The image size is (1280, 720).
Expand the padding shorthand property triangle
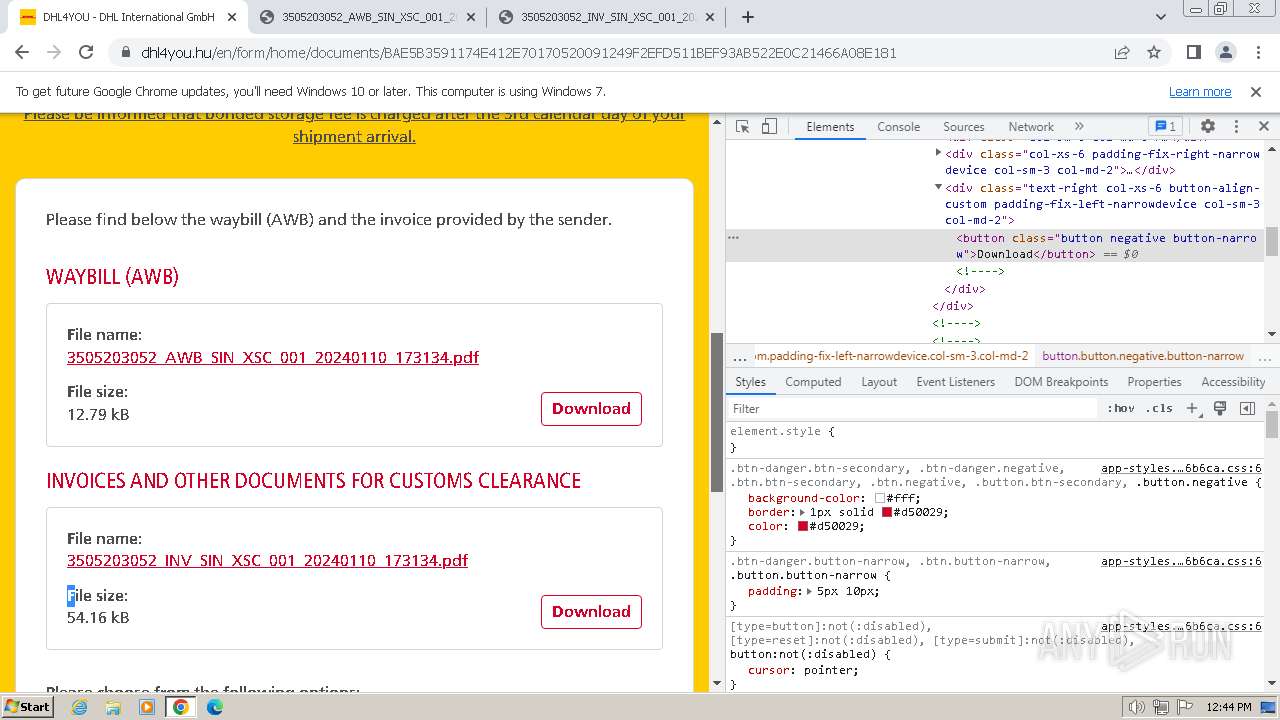coord(809,591)
